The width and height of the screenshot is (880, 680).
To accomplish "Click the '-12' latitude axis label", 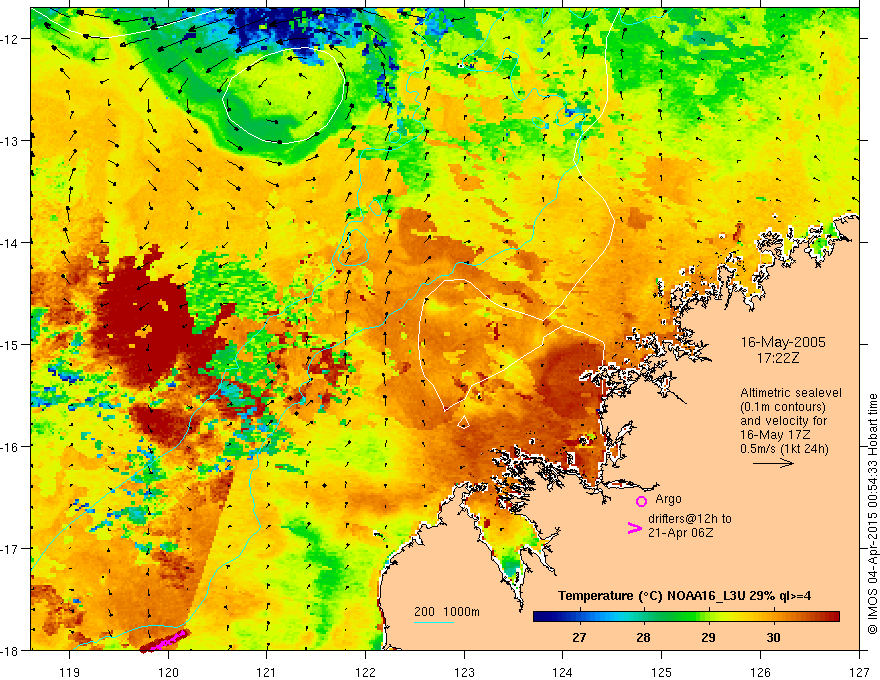I will tap(10, 39).
